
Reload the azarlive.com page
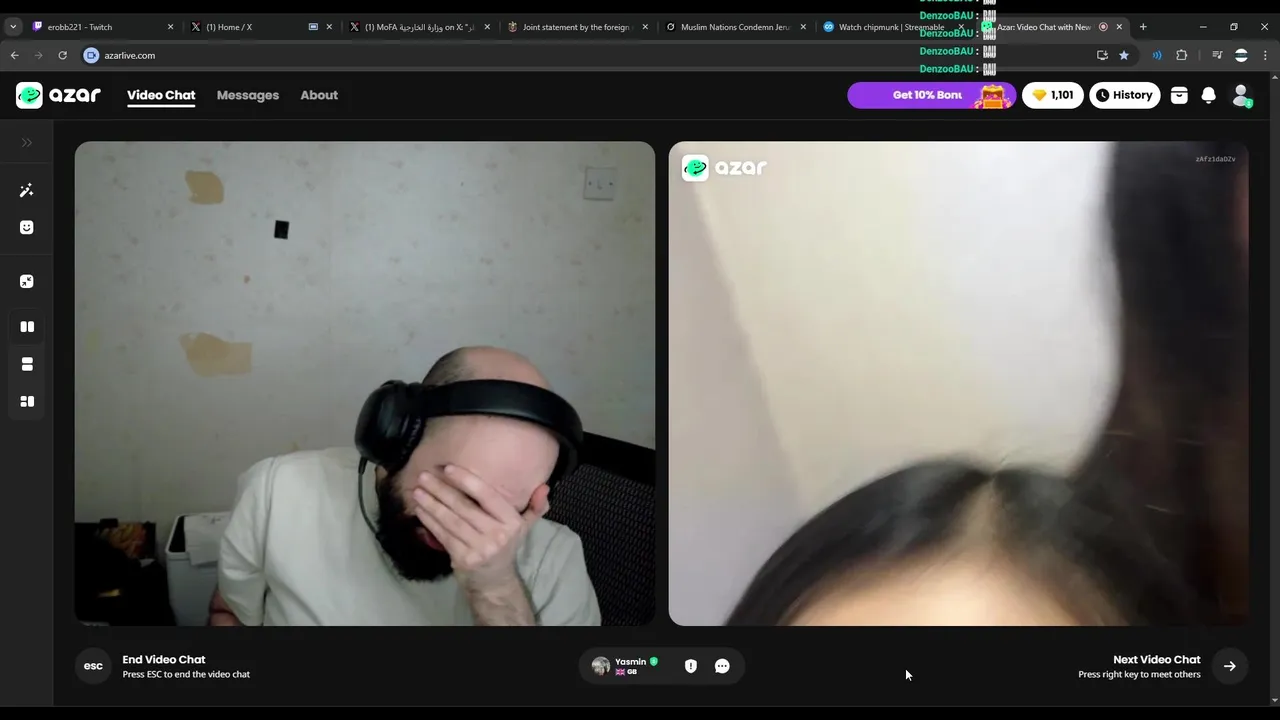click(62, 55)
